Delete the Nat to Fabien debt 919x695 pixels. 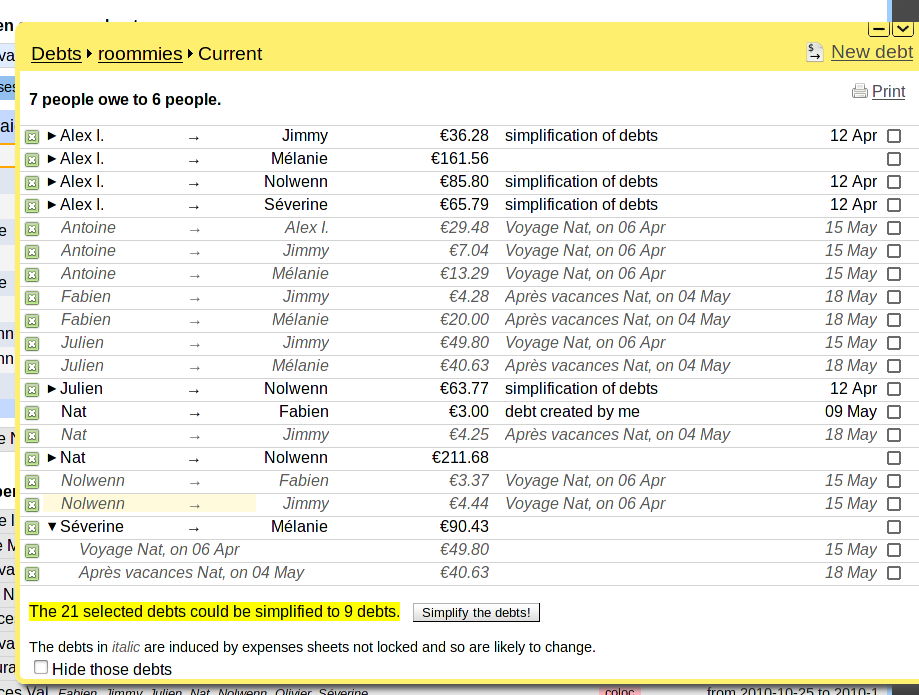coord(32,413)
